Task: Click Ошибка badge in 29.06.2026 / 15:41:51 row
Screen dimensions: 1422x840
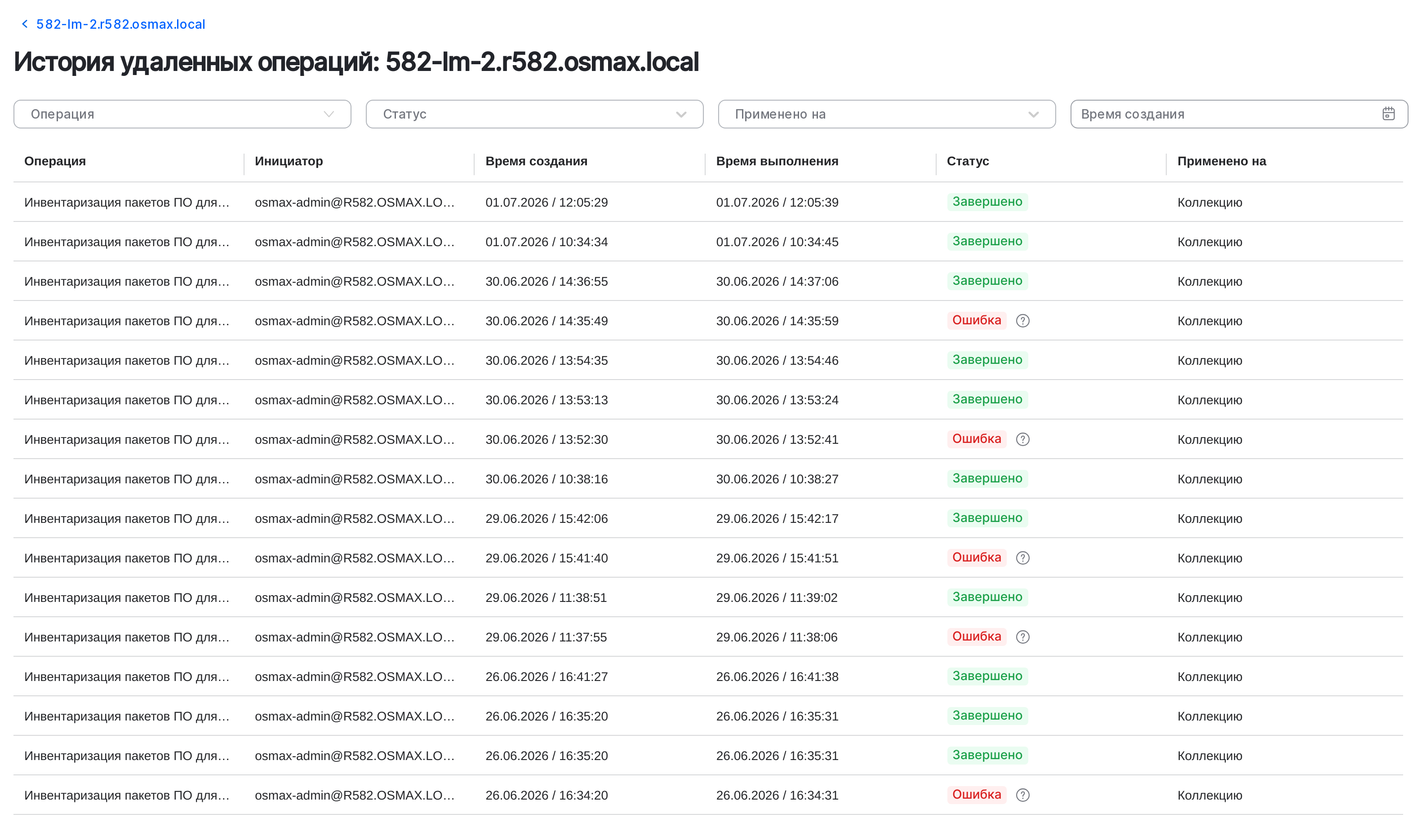Action: pyautogui.click(x=976, y=557)
